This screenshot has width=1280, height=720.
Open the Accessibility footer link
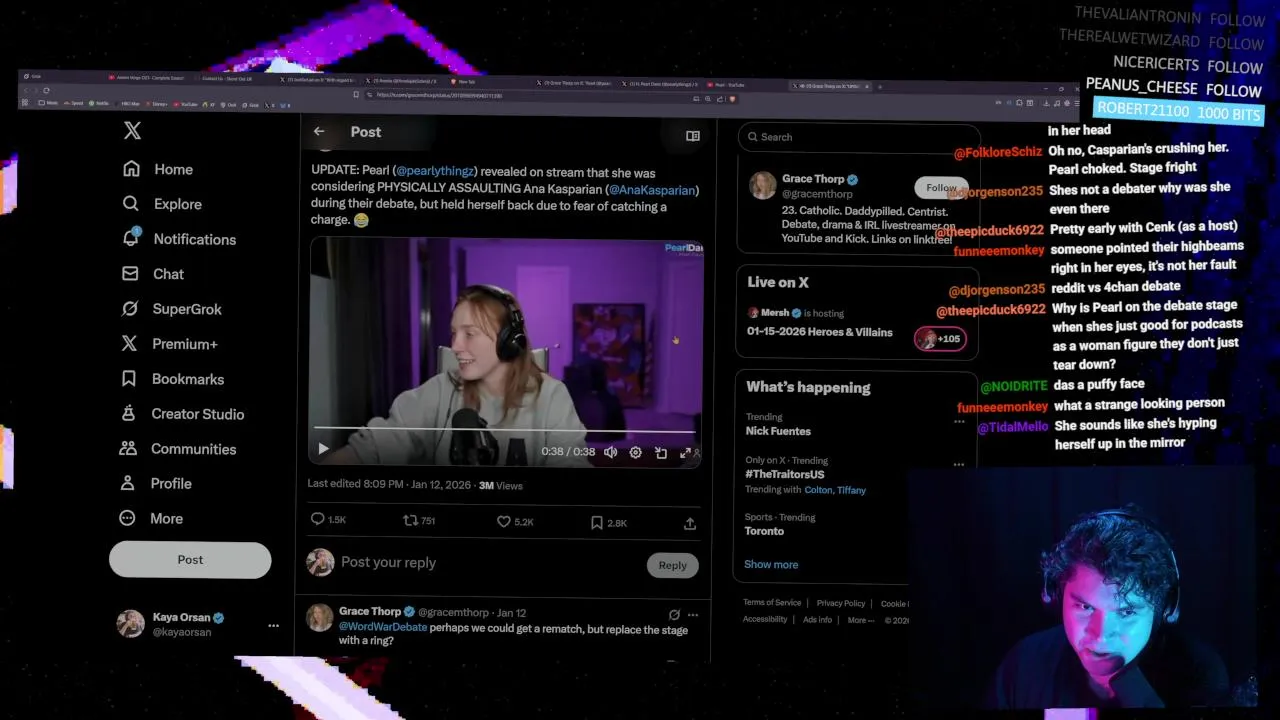765,619
